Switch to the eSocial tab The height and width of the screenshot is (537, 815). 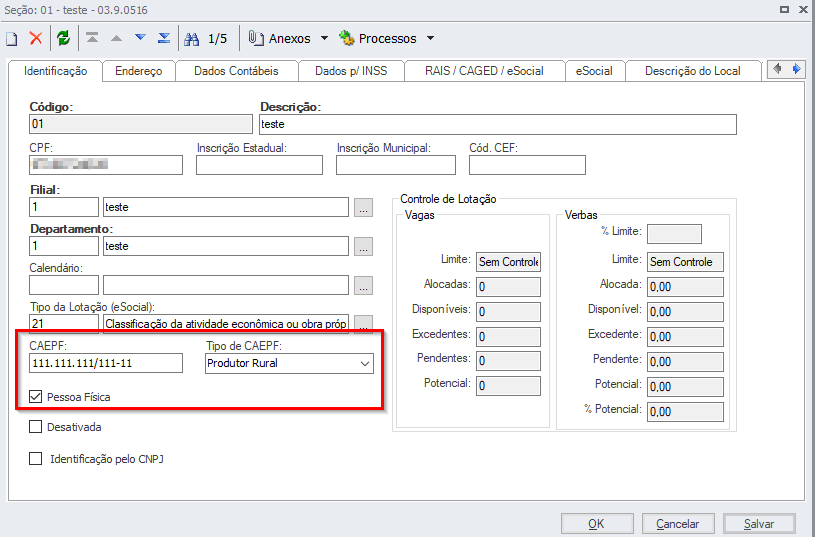pyautogui.click(x=595, y=71)
